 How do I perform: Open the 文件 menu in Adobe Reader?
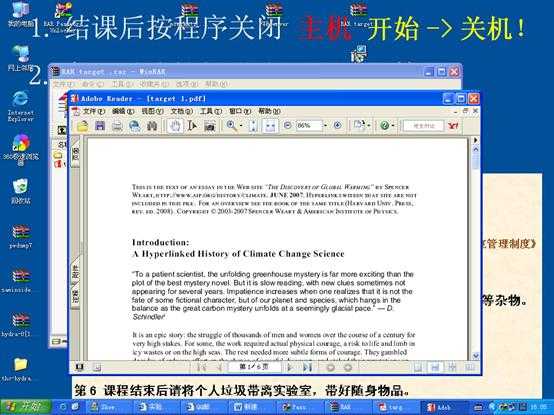(x=94, y=111)
